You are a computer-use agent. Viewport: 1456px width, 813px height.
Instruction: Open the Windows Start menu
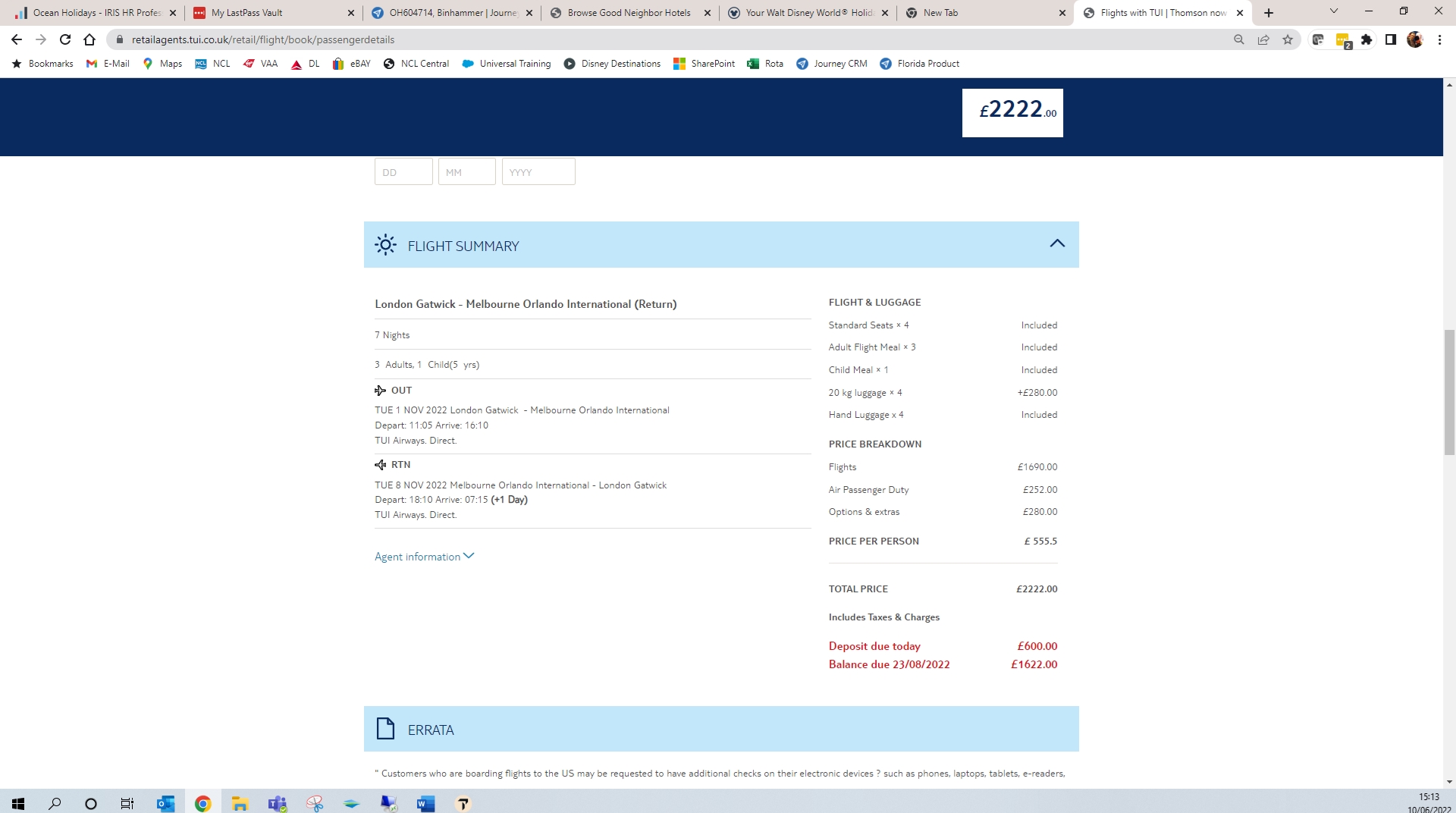tap(18, 803)
